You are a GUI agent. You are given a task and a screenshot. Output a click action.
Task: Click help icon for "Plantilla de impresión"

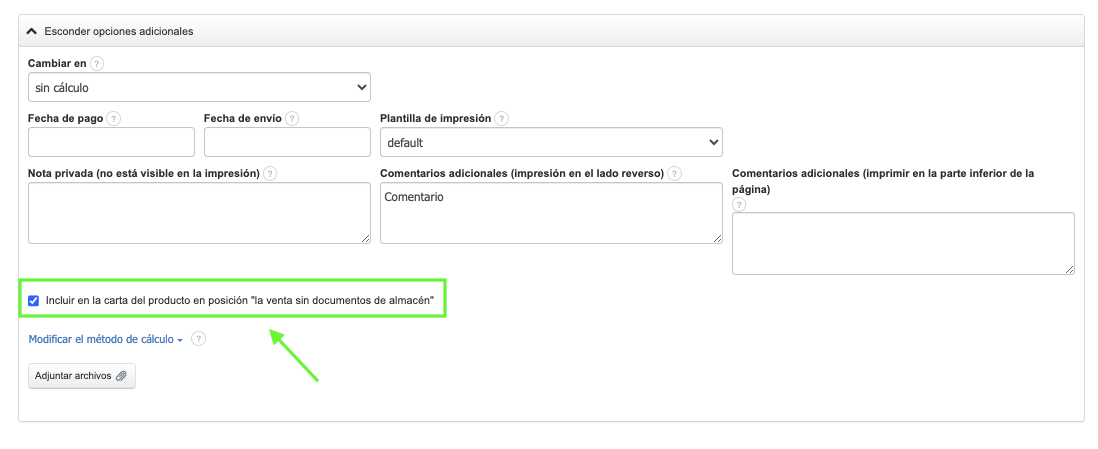[x=501, y=118]
